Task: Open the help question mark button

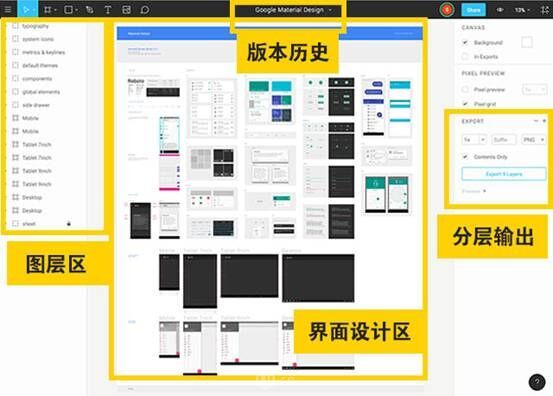Action: [x=537, y=382]
